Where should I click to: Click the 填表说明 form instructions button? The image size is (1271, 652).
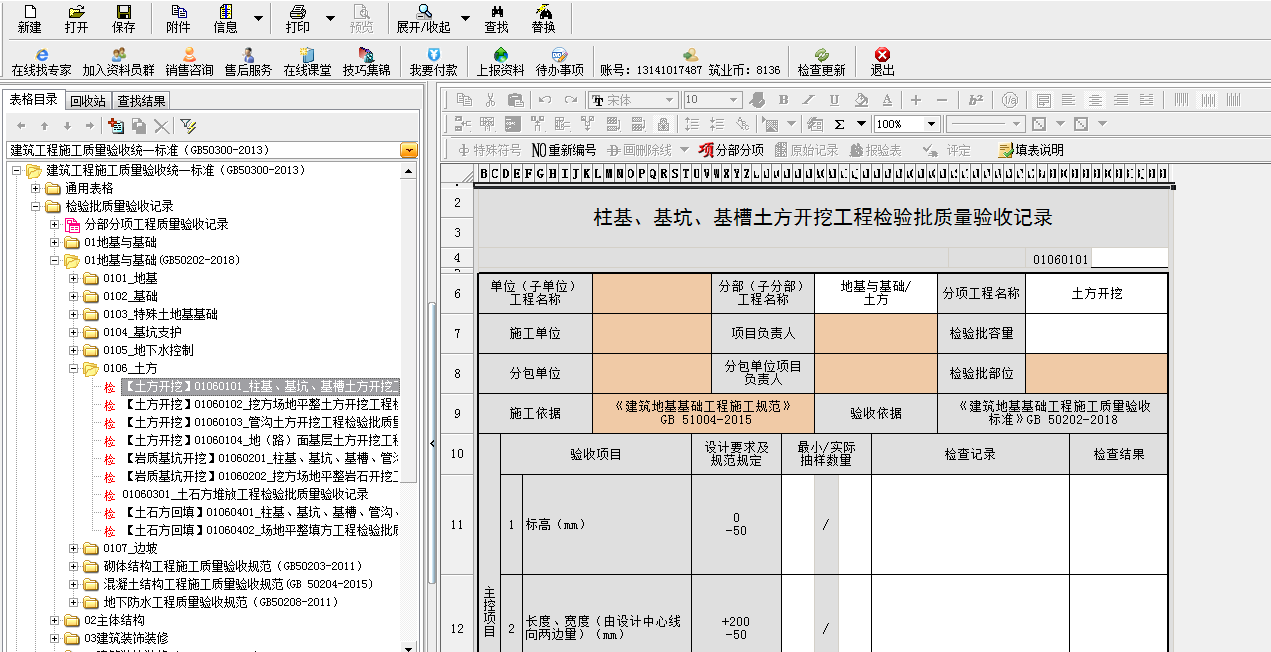coord(1031,150)
